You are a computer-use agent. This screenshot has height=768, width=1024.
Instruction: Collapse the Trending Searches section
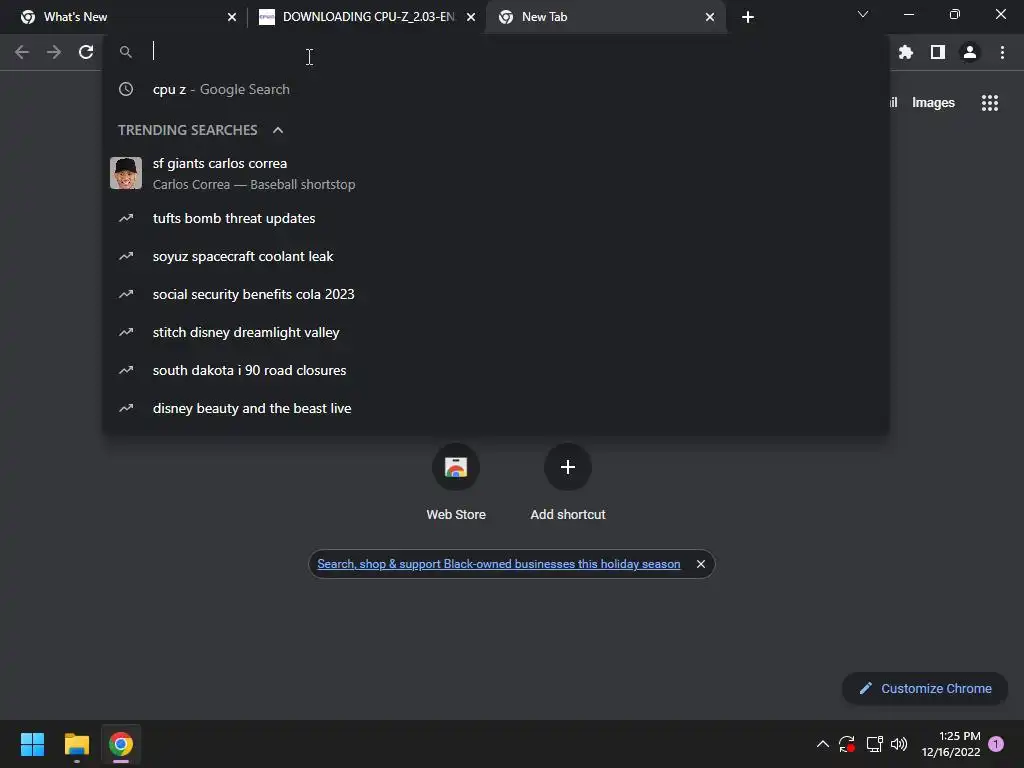278,130
